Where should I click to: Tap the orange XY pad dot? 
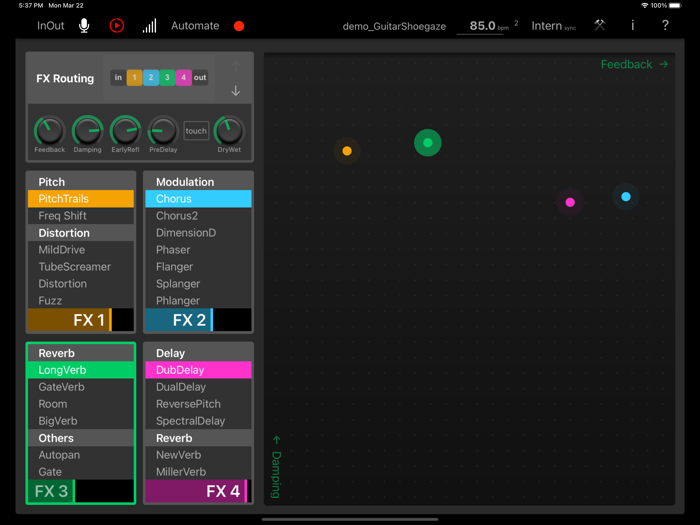pyautogui.click(x=347, y=151)
